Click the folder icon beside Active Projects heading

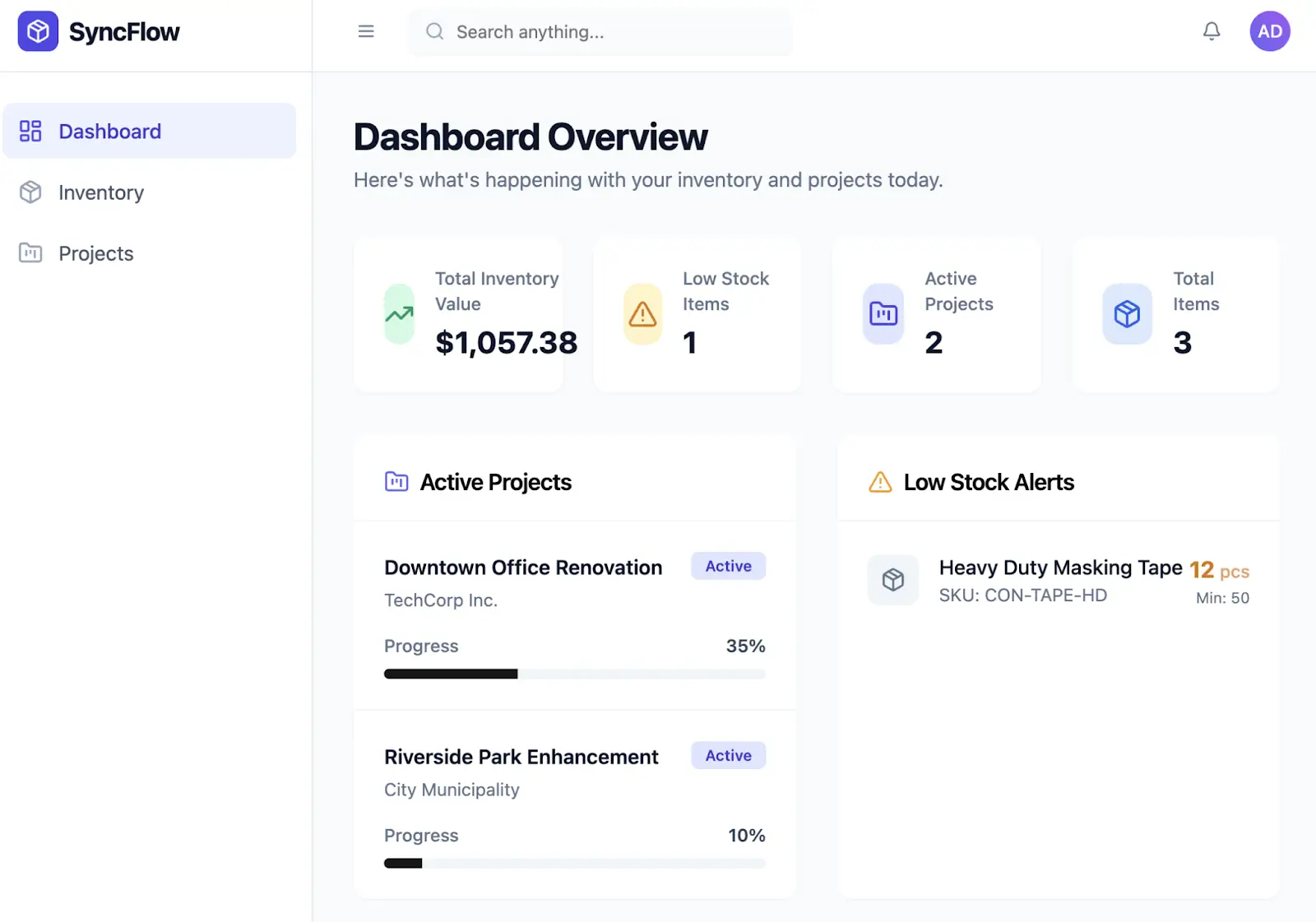click(396, 482)
